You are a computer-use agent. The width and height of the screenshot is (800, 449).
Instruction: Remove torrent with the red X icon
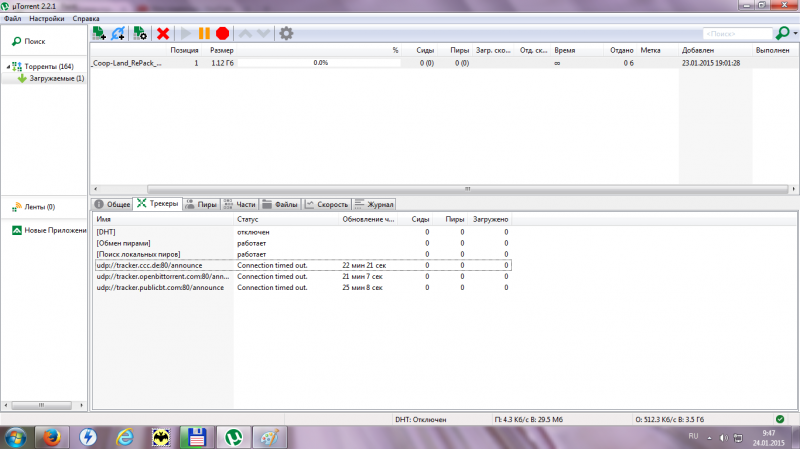click(163, 34)
